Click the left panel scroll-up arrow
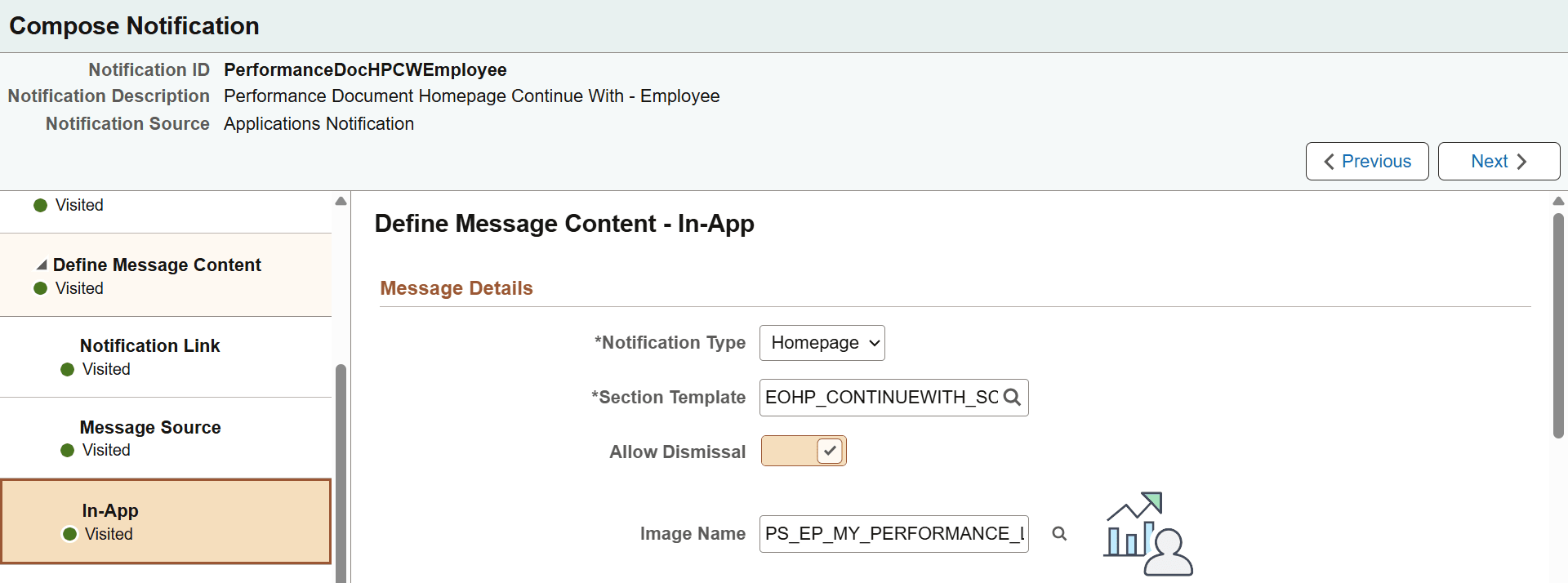The width and height of the screenshot is (1568, 583). pos(341,202)
